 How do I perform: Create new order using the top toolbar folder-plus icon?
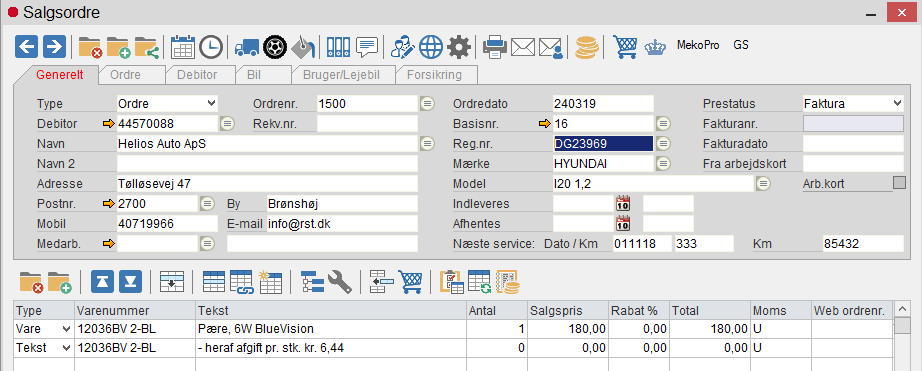(118, 46)
